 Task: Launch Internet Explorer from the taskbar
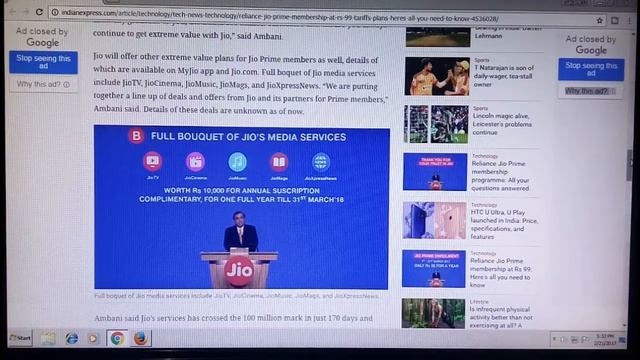(71, 338)
